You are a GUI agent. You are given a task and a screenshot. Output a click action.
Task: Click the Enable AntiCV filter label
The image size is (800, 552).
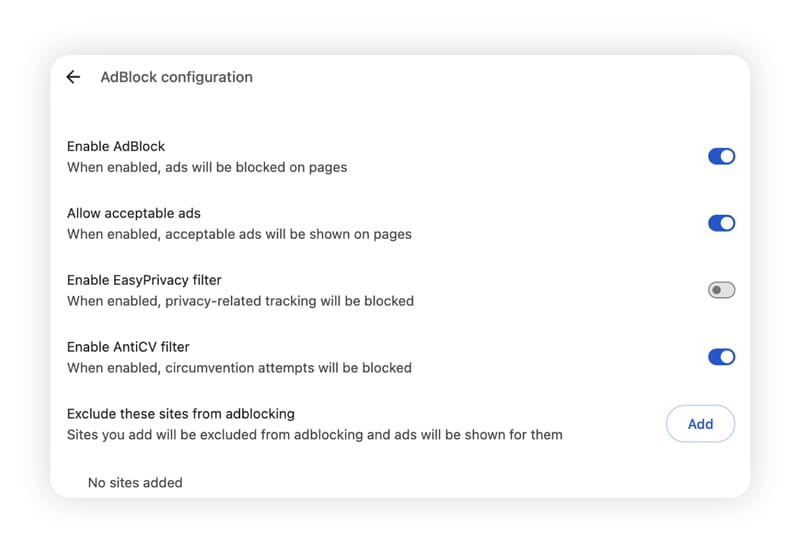point(128,347)
